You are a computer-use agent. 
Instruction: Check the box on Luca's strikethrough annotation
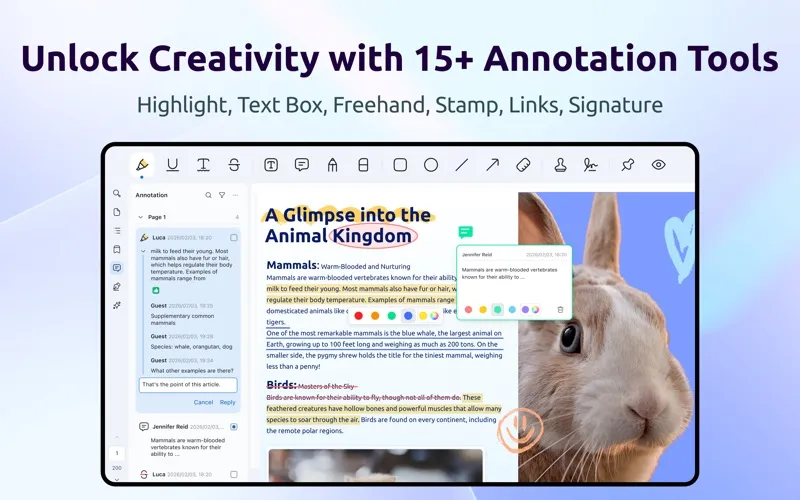click(x=234, y=474)
